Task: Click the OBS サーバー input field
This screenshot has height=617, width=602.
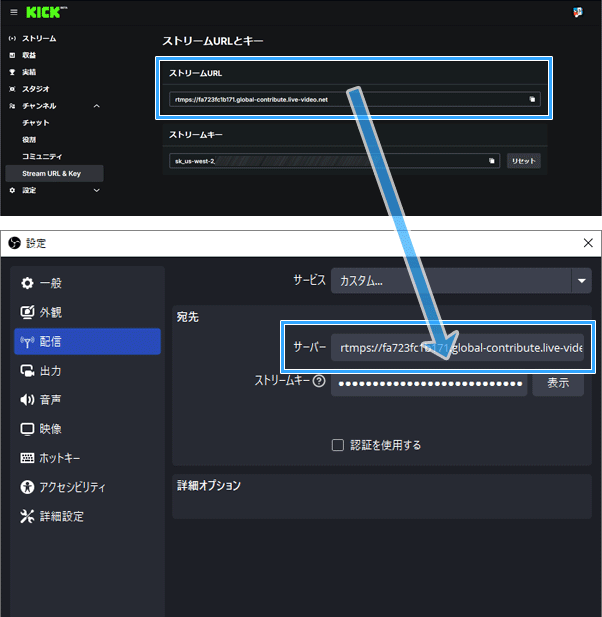Action: coord(457,347)
